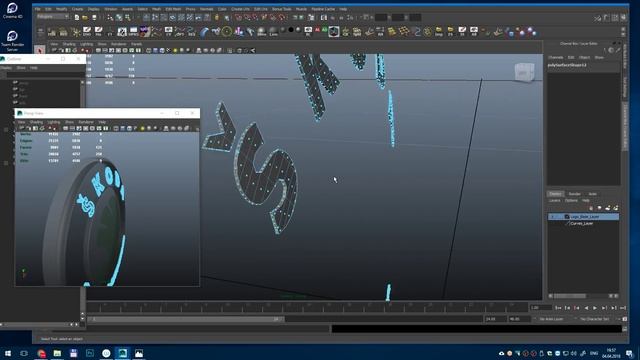Open Windows notification center icon
Screen dimensions: 640x360
pyautogui.click(x=629, y=353)
